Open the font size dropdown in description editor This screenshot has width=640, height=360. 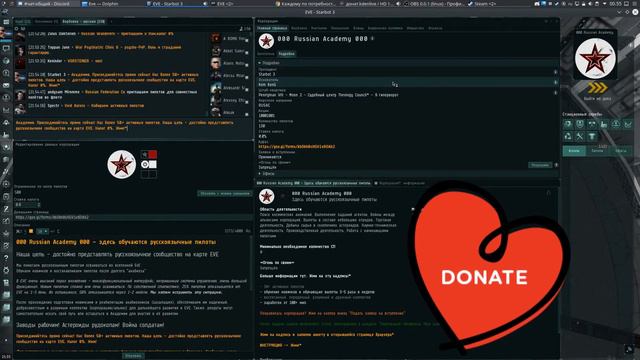click(42, 231)
